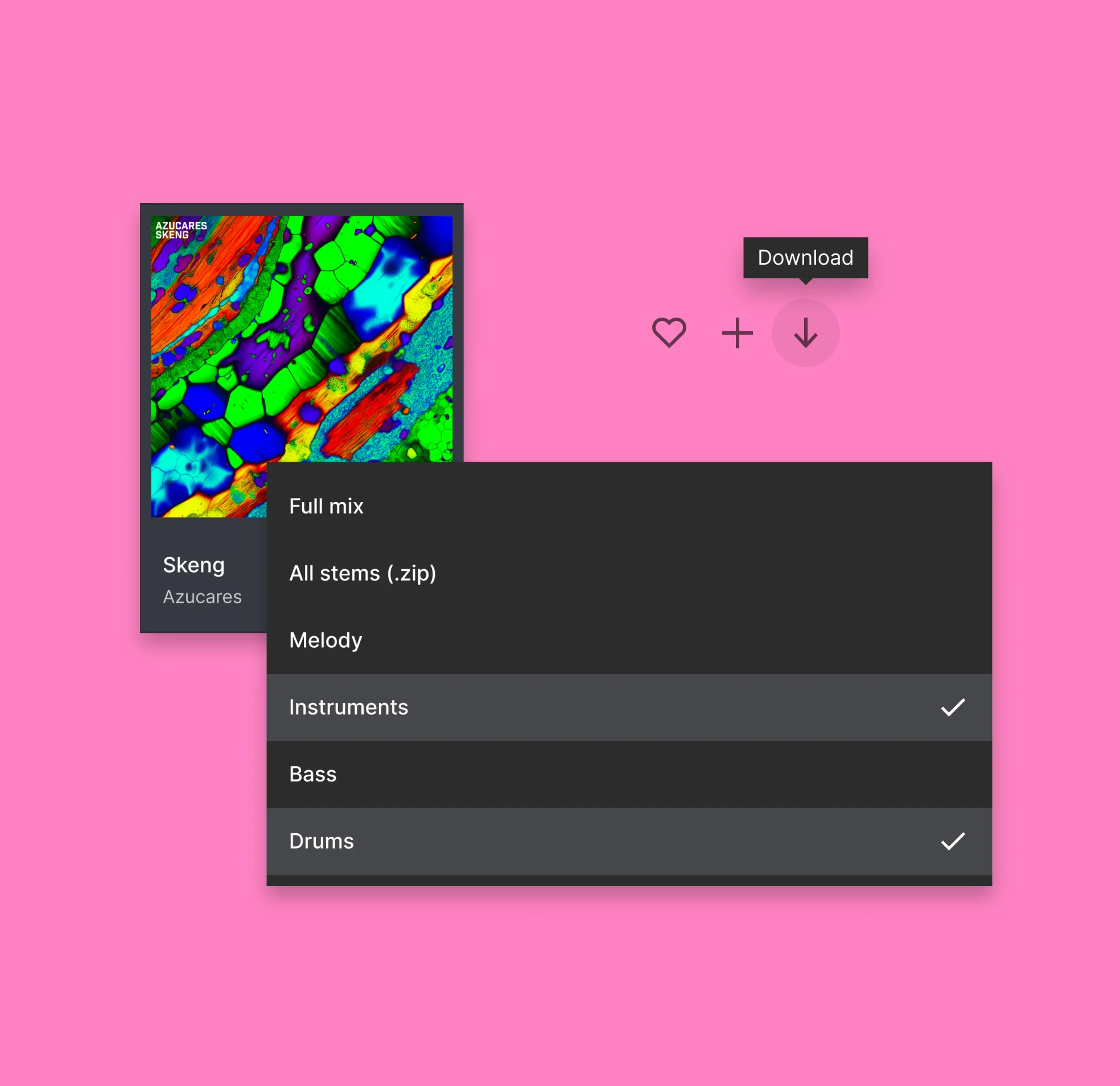This screenshot has height=1086, width=1120.
Task: Click the Azucares artist name link
Action: tap(204, 595)
